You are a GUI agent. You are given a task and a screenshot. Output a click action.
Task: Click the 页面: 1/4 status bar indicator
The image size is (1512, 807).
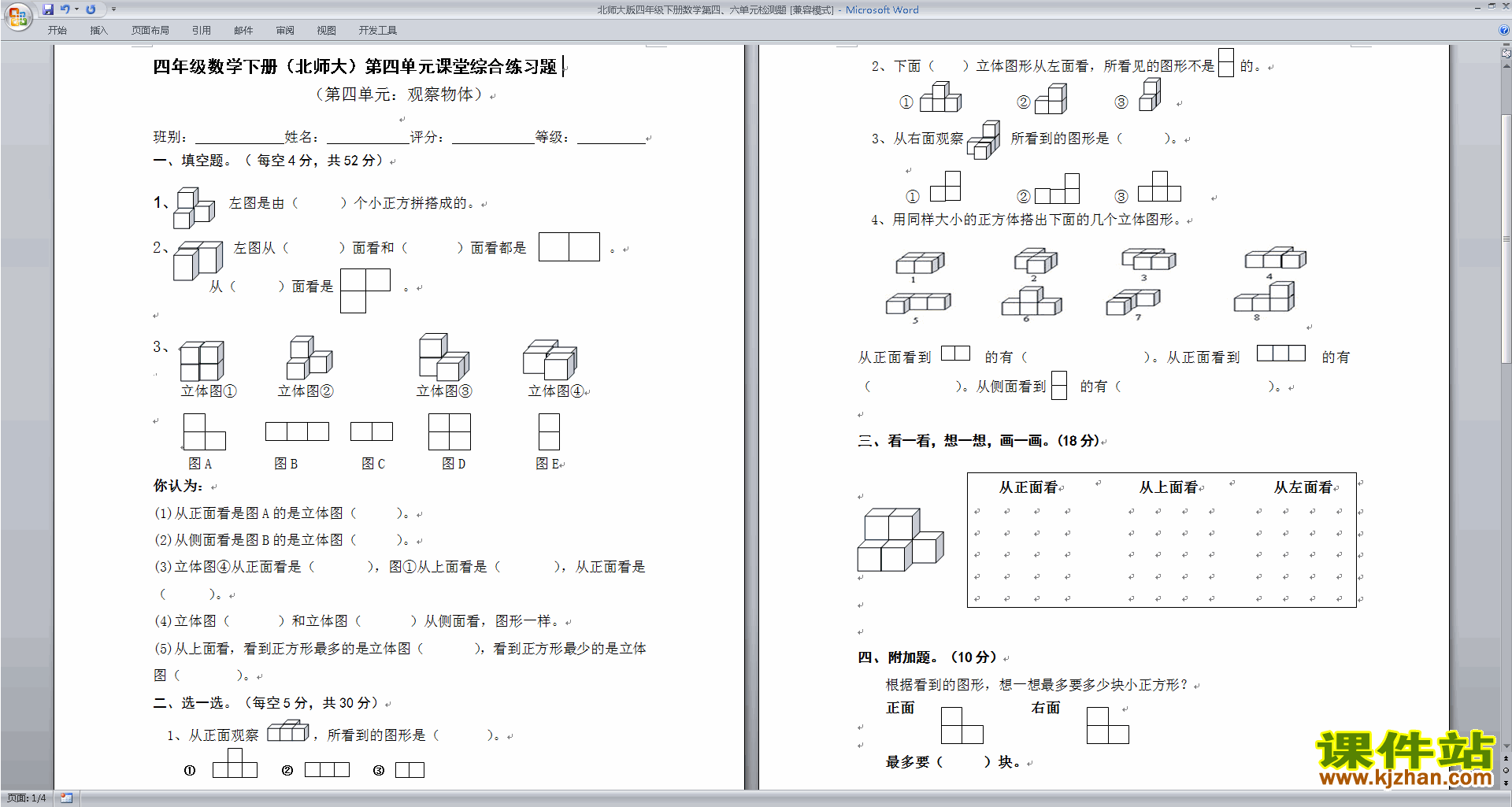[x=27, y=798]
